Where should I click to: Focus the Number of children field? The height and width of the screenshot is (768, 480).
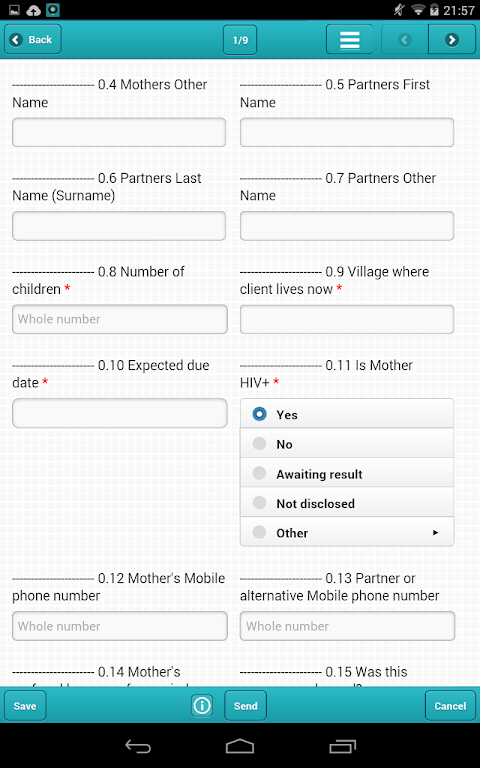click(x=120, y=319)
